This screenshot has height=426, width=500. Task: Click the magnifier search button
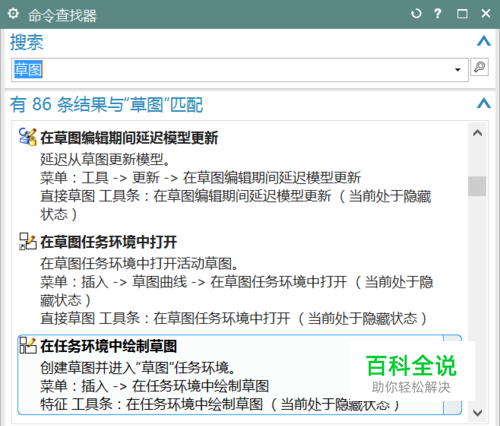tap(479, 67)
